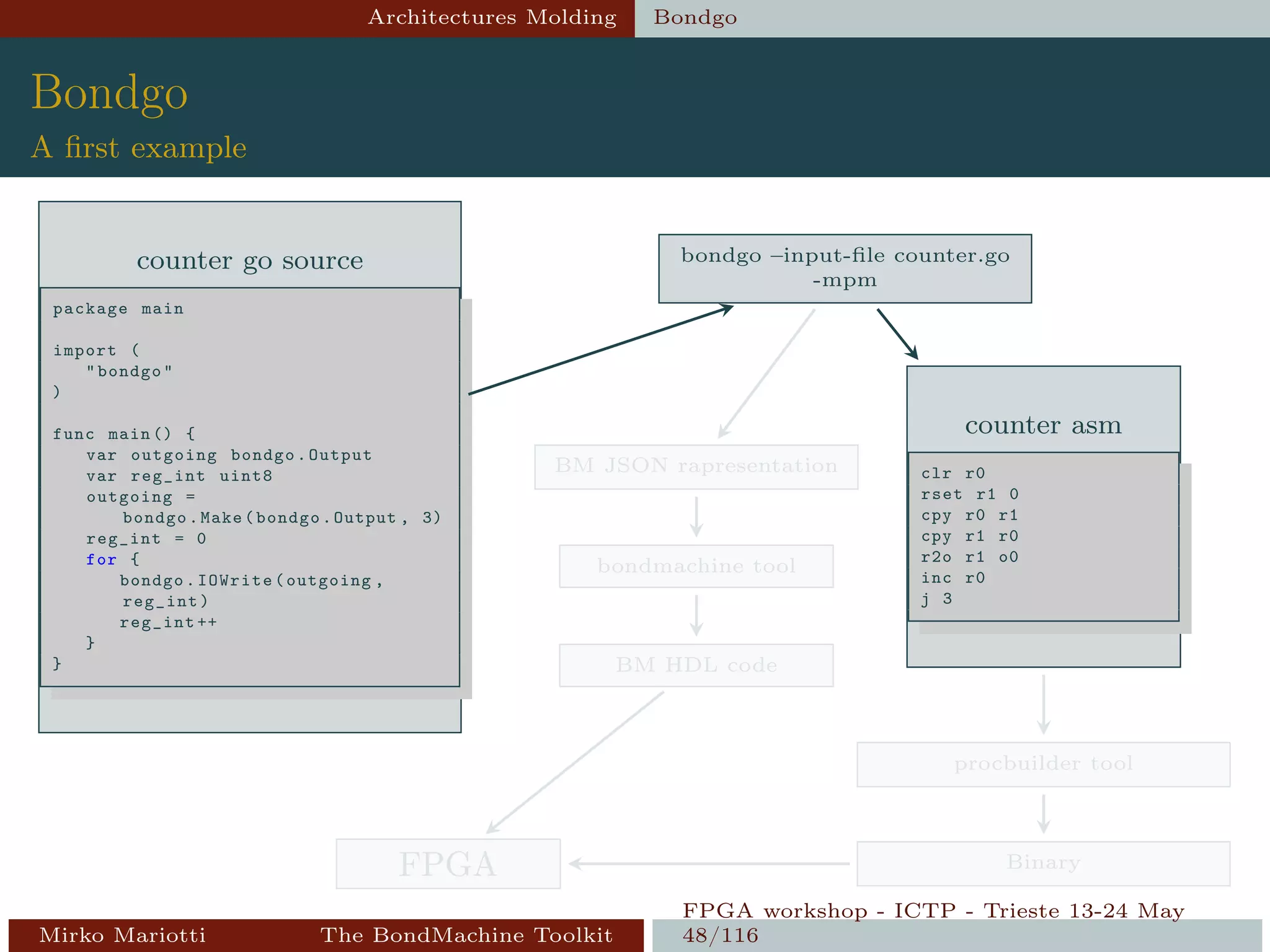Click the counter asm heading
The height and width of the screenshot is (952, 1270).
click(x=1043, y=425)
